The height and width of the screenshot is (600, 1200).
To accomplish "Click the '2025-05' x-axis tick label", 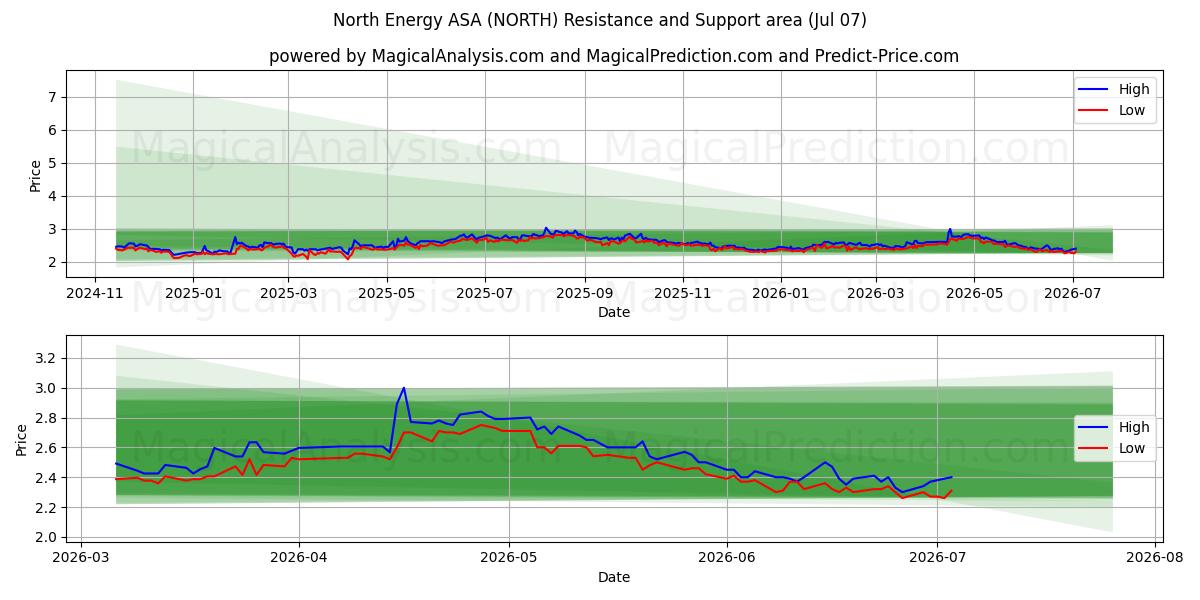I will coord(387,294).
